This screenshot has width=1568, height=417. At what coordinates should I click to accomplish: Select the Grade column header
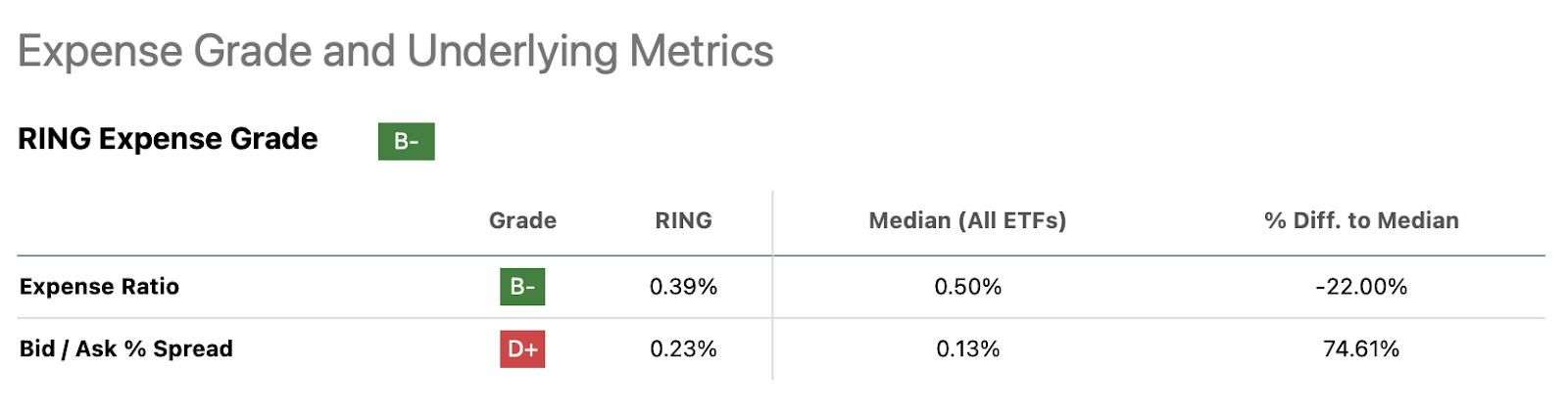point(522,220)
